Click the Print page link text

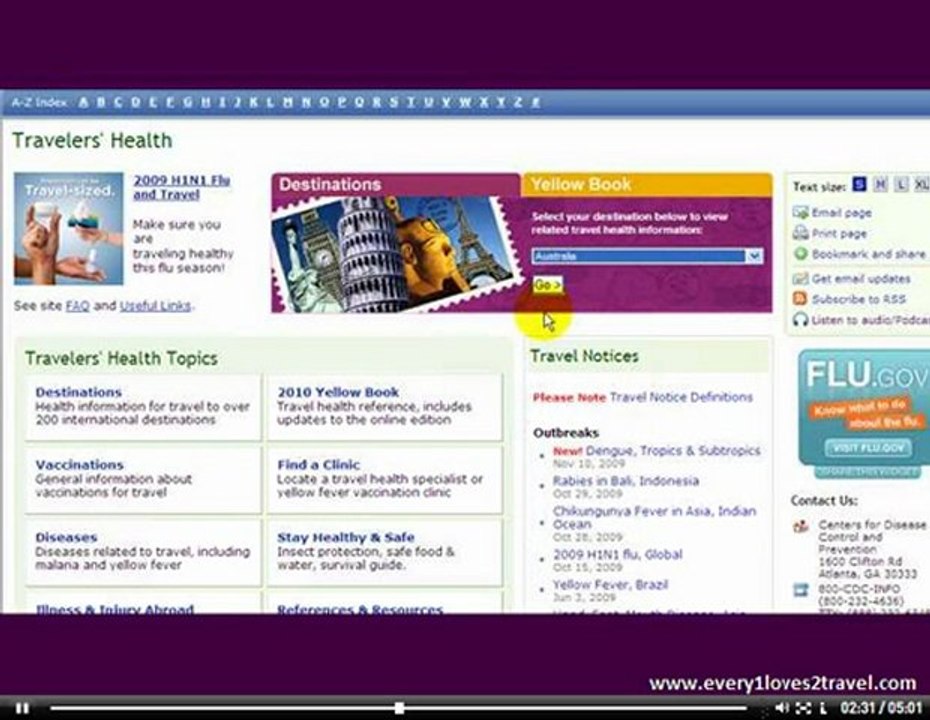click(x=839, y=234)
